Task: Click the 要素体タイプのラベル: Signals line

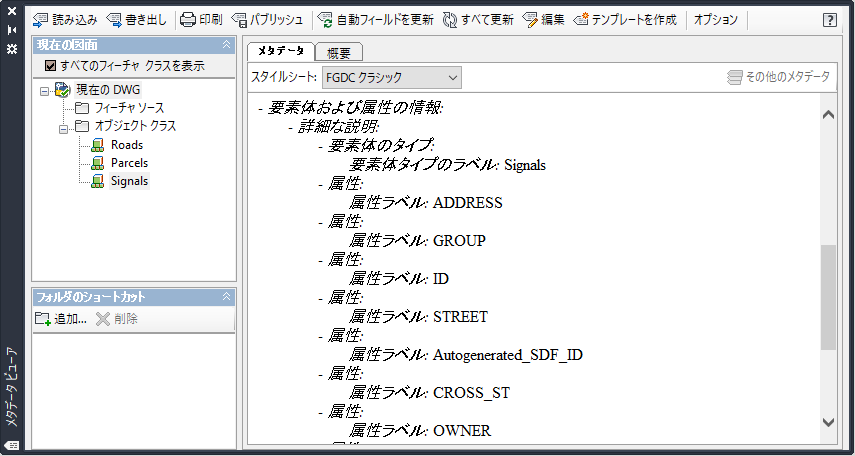Action: pos(448,165)
